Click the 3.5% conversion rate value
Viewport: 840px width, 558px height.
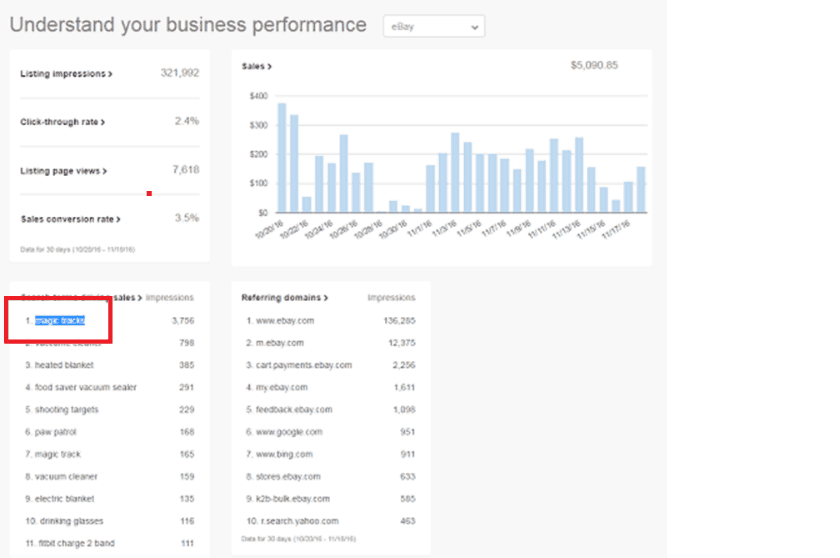tap(187, 218)
